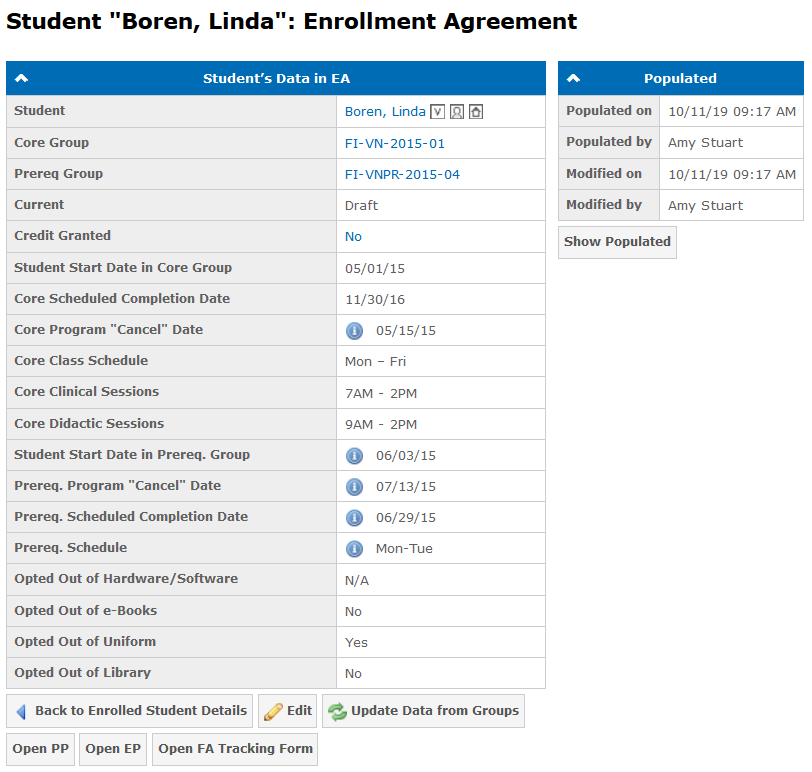Click the 05/15/15 core cancel date
This screenshot has width=812, height=772.
[406, 331]
